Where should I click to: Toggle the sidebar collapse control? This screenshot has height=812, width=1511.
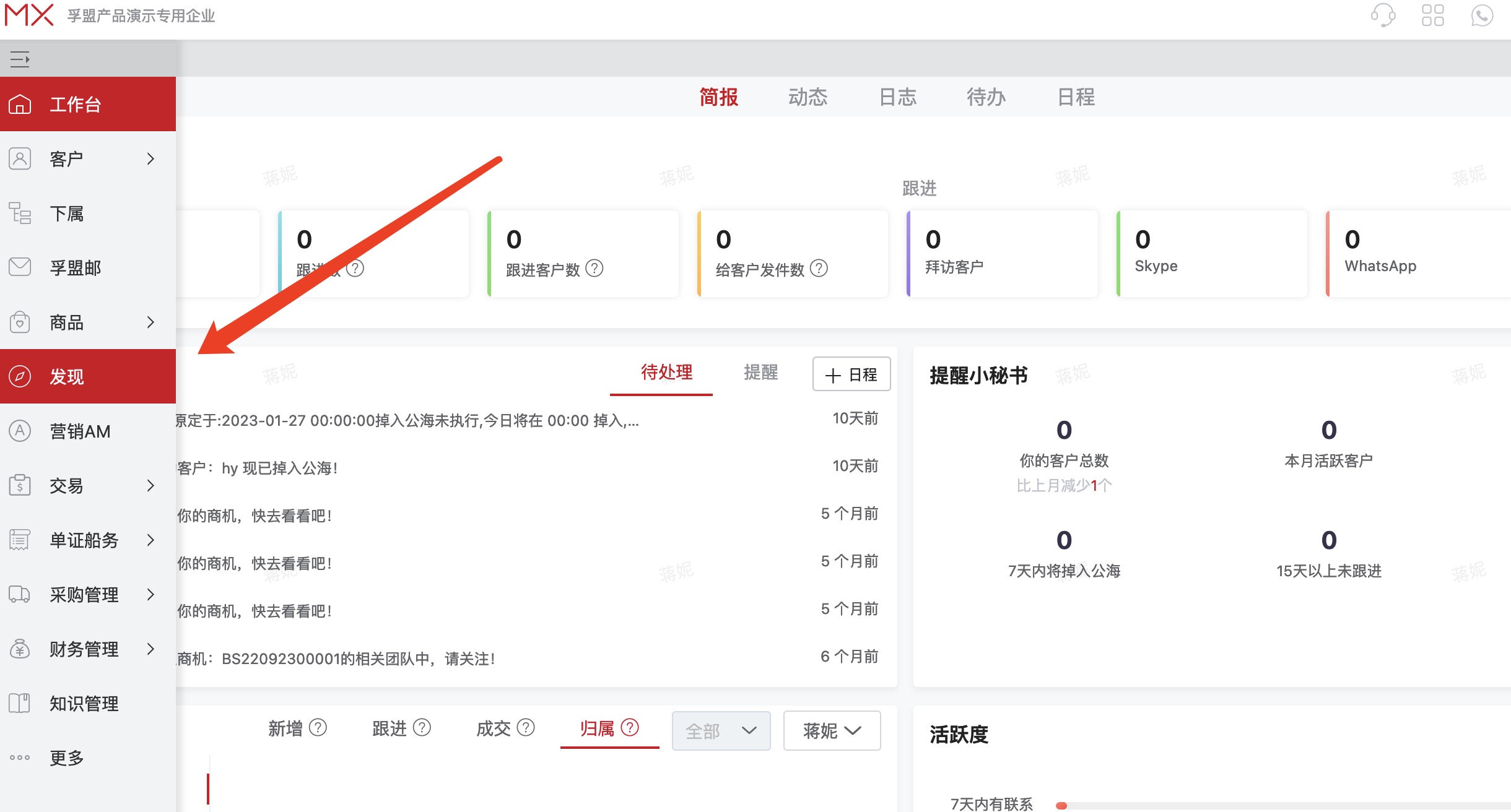coord(20,59)
